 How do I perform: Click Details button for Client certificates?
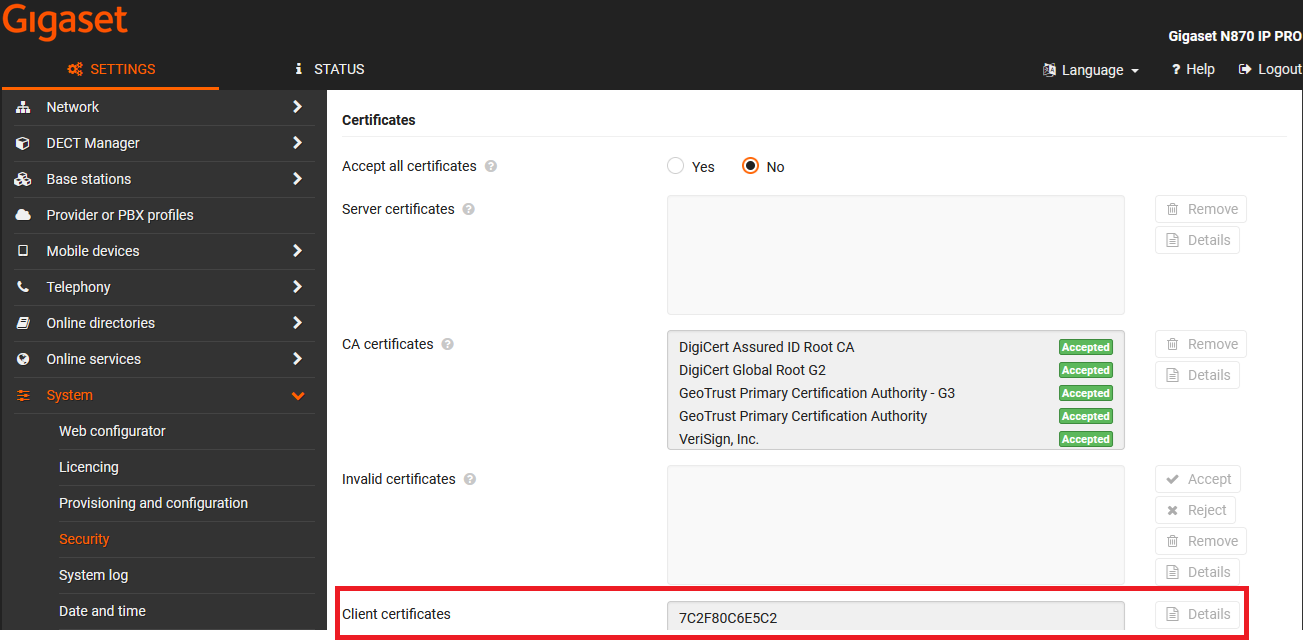click(x=1197, y=614)
